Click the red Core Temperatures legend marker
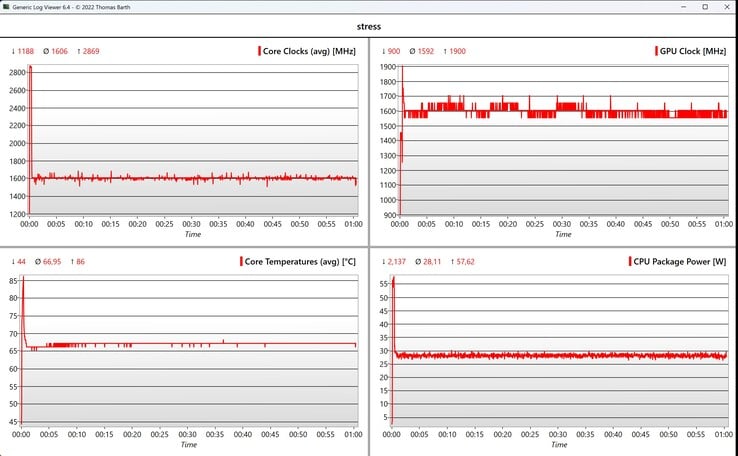The image size is (738, 456). pyautogui.click(x=241, y=261)
